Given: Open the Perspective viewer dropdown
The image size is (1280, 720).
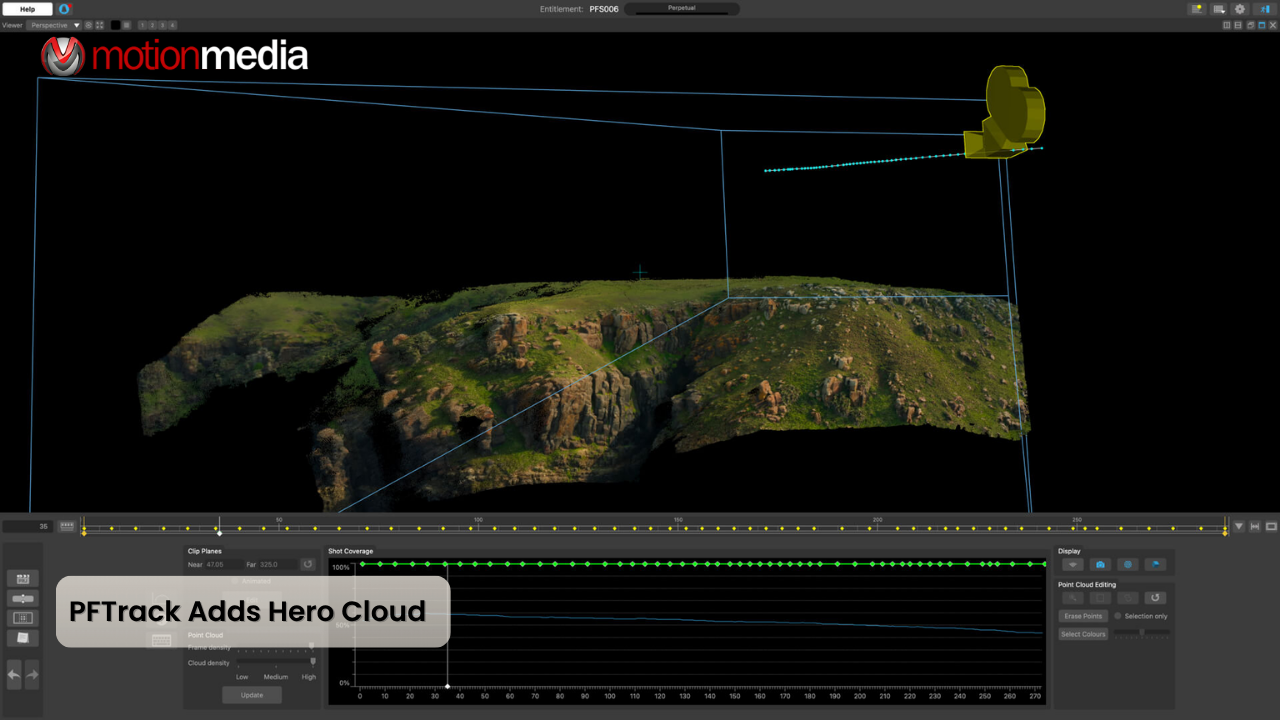Looking at the screenshot, I should coord(54,25).
